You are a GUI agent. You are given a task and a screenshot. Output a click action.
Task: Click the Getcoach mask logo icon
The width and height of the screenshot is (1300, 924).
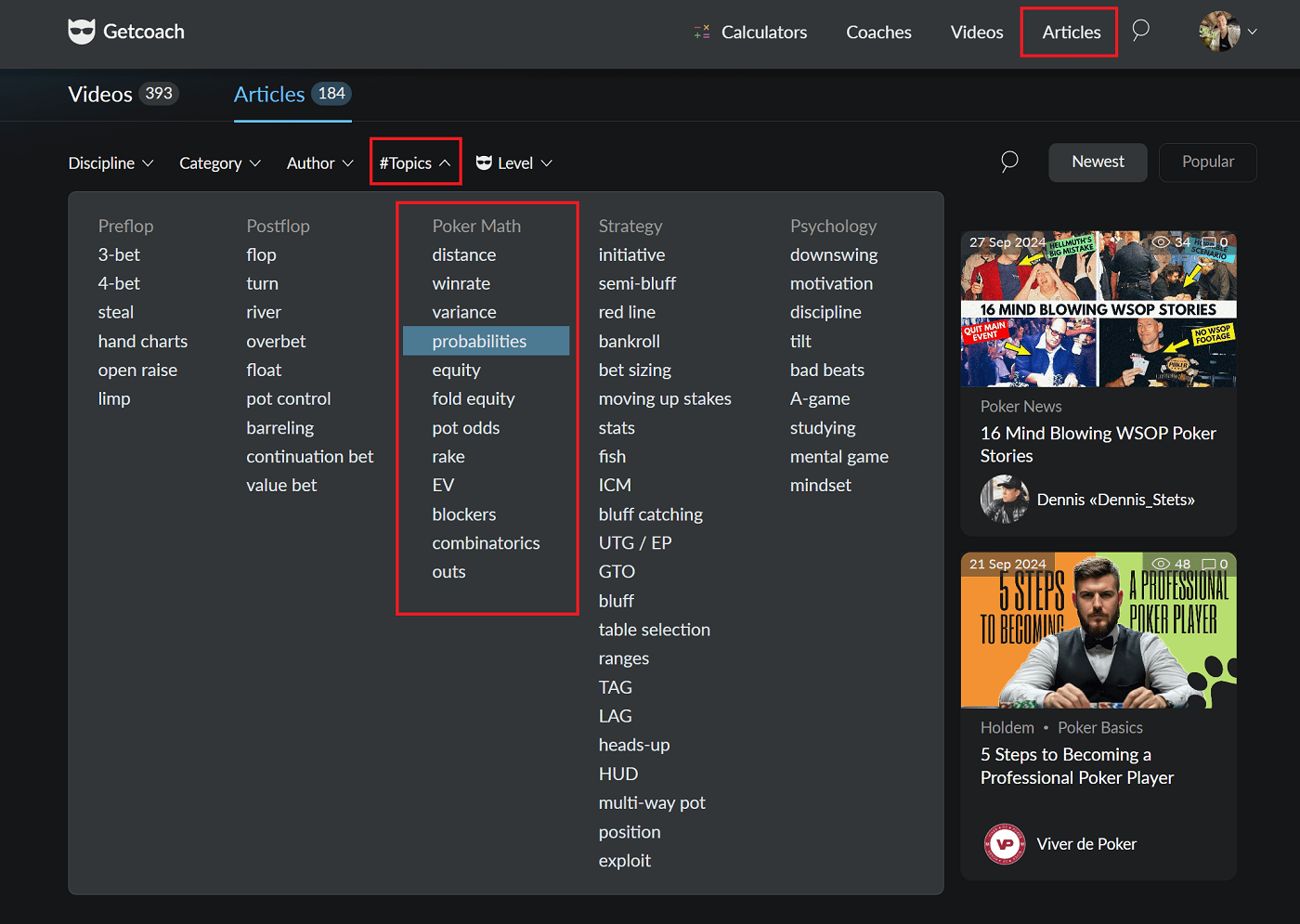point(82,32)
